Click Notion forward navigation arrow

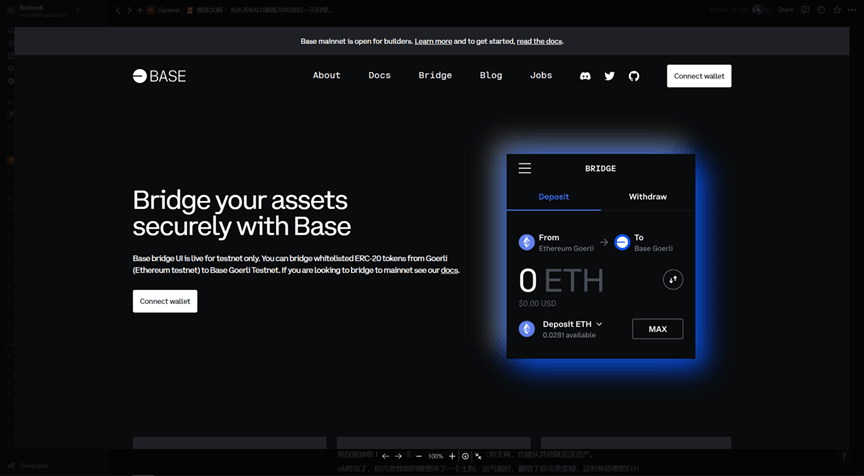pos(129,10)
